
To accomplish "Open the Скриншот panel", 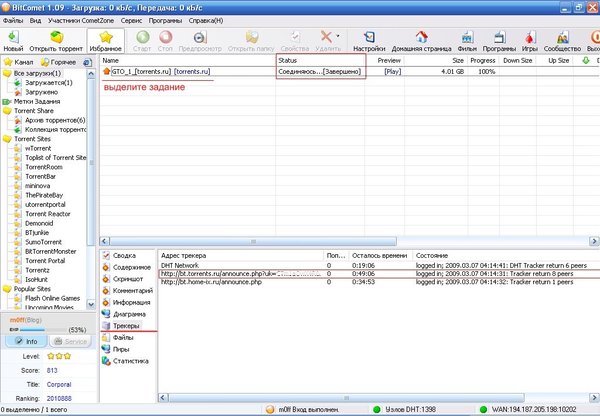I will pyautogui.click(x=128, y=279).
